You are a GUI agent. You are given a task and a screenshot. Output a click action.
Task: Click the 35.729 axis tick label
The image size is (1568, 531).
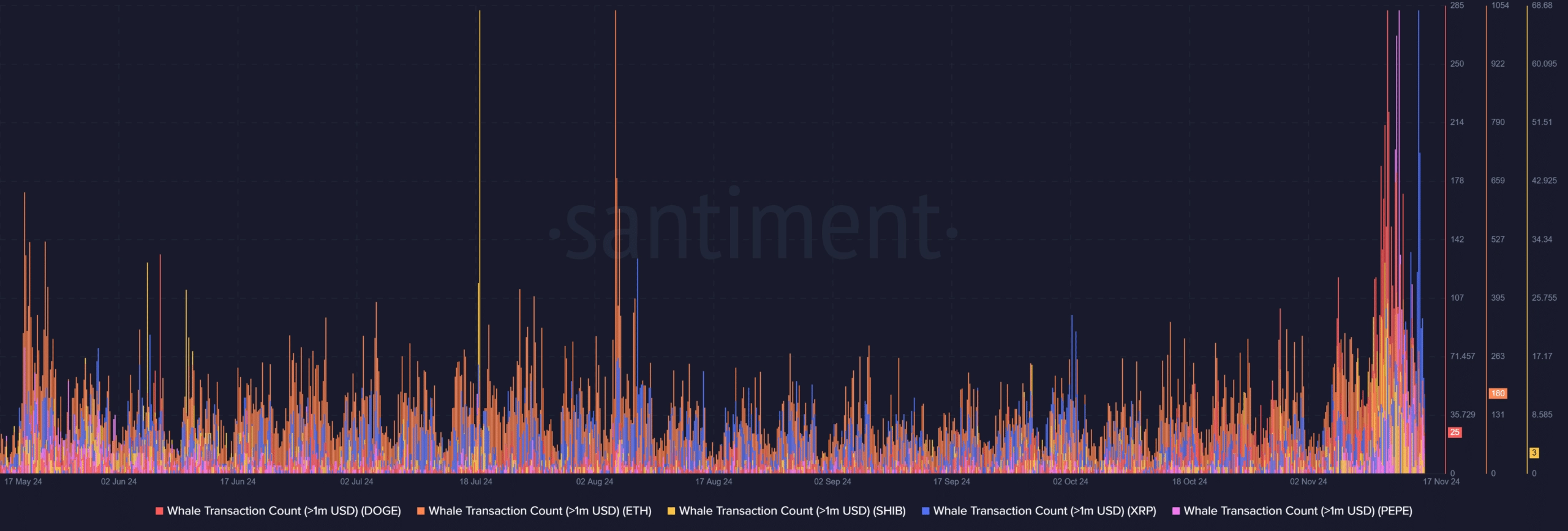point(1463,415)
